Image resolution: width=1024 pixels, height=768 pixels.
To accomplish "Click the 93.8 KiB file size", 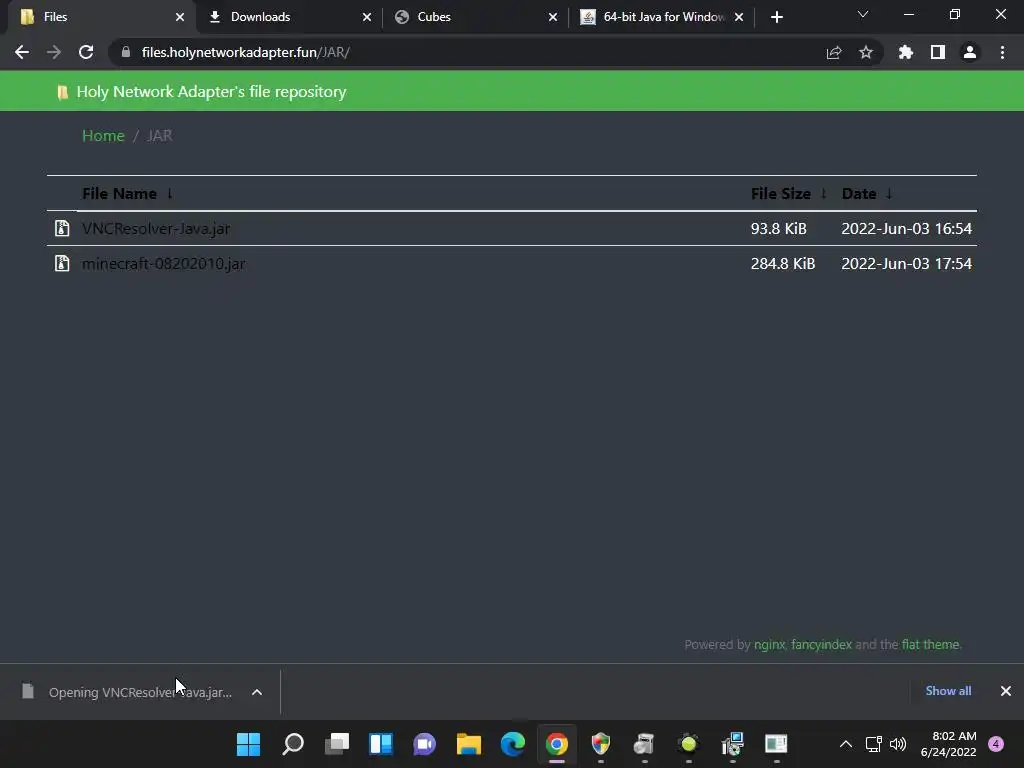I will pos(778,229).
